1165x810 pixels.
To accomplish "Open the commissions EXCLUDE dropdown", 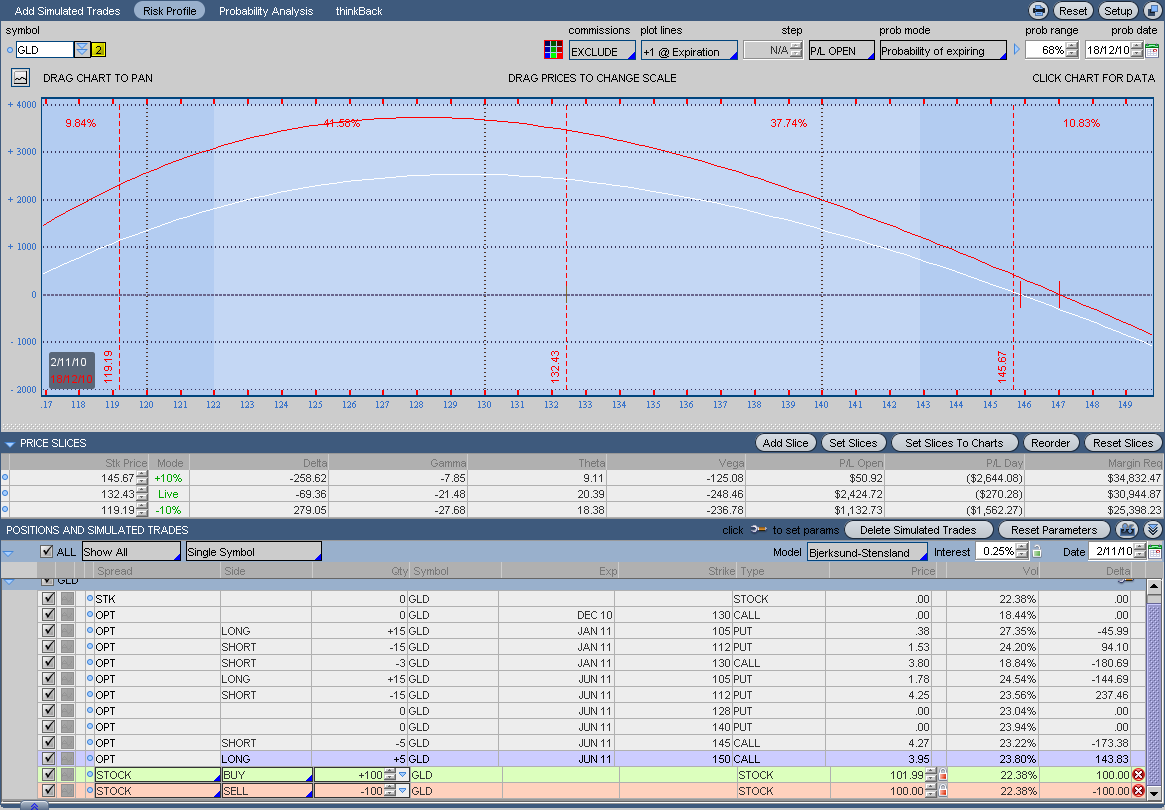I will click(x=602, y=51).
